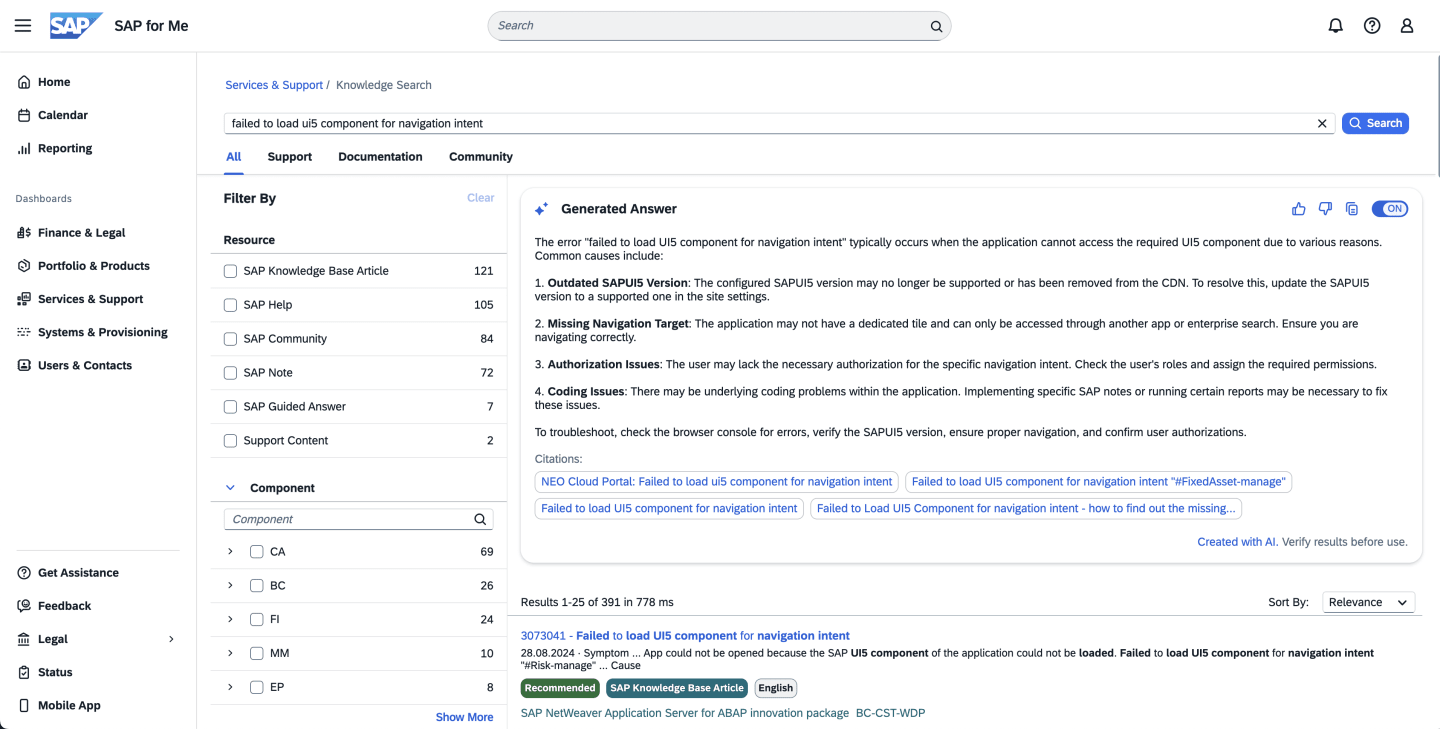Disable the Generated Answer ON toggle
The image size is (1440, 729).
coord(1390,208)
